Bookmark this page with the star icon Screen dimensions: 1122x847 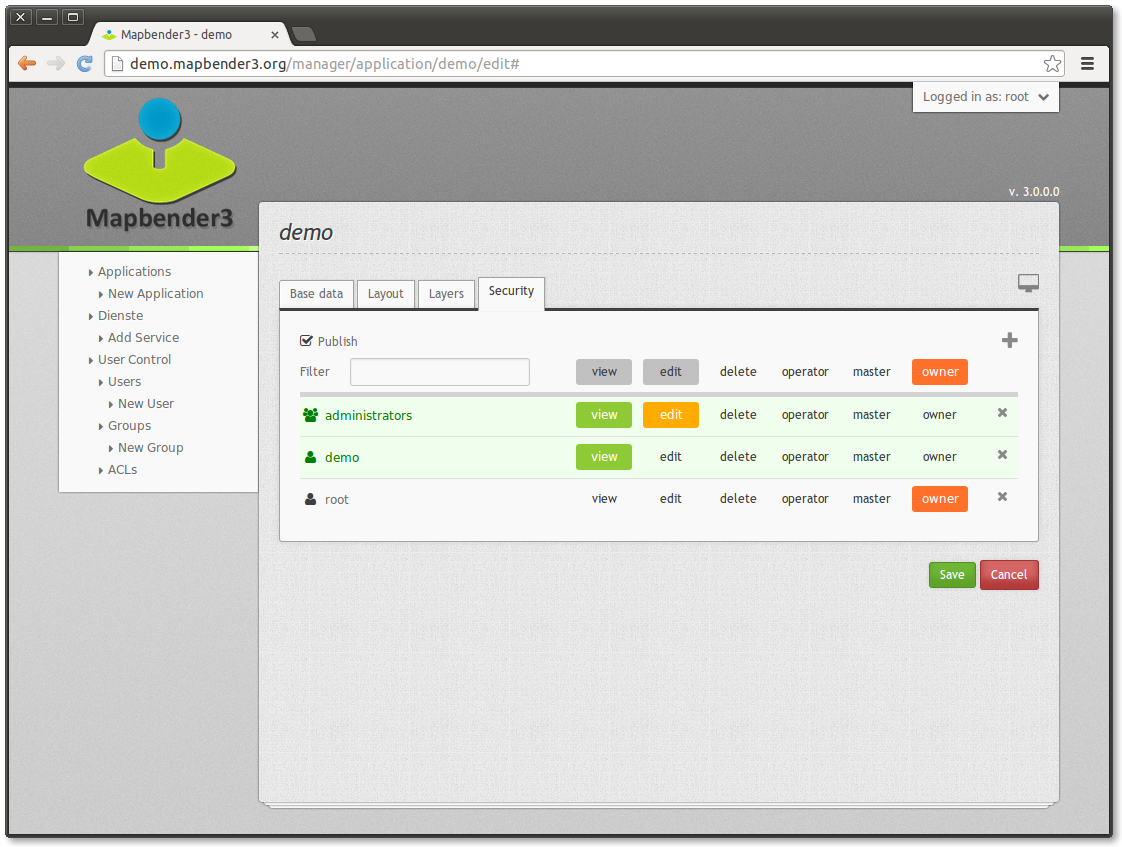coord(1052,64)
